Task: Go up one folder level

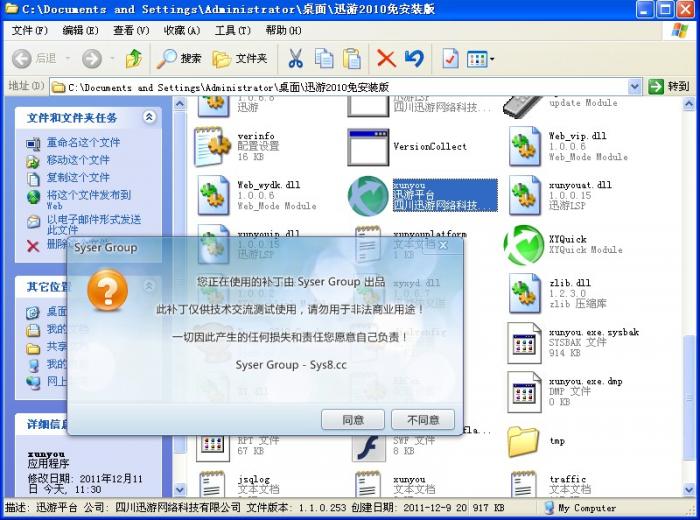Action: click(x=134, y=58)
